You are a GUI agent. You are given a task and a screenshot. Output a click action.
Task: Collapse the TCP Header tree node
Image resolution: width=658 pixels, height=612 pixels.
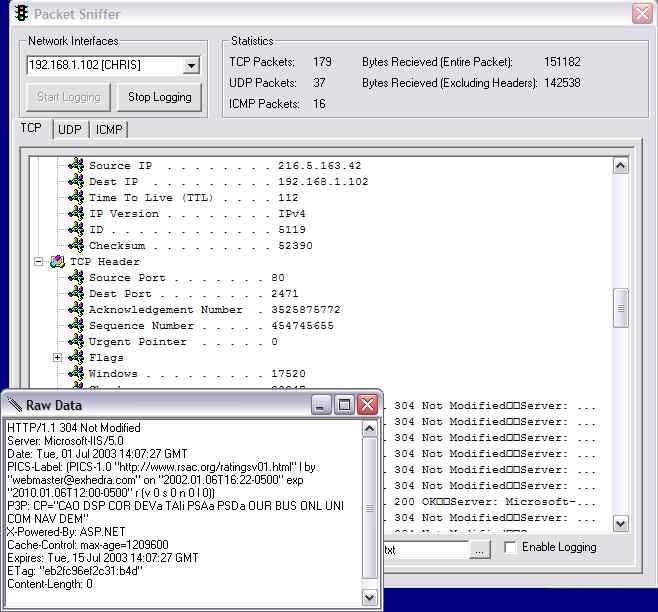pos(38,262)
